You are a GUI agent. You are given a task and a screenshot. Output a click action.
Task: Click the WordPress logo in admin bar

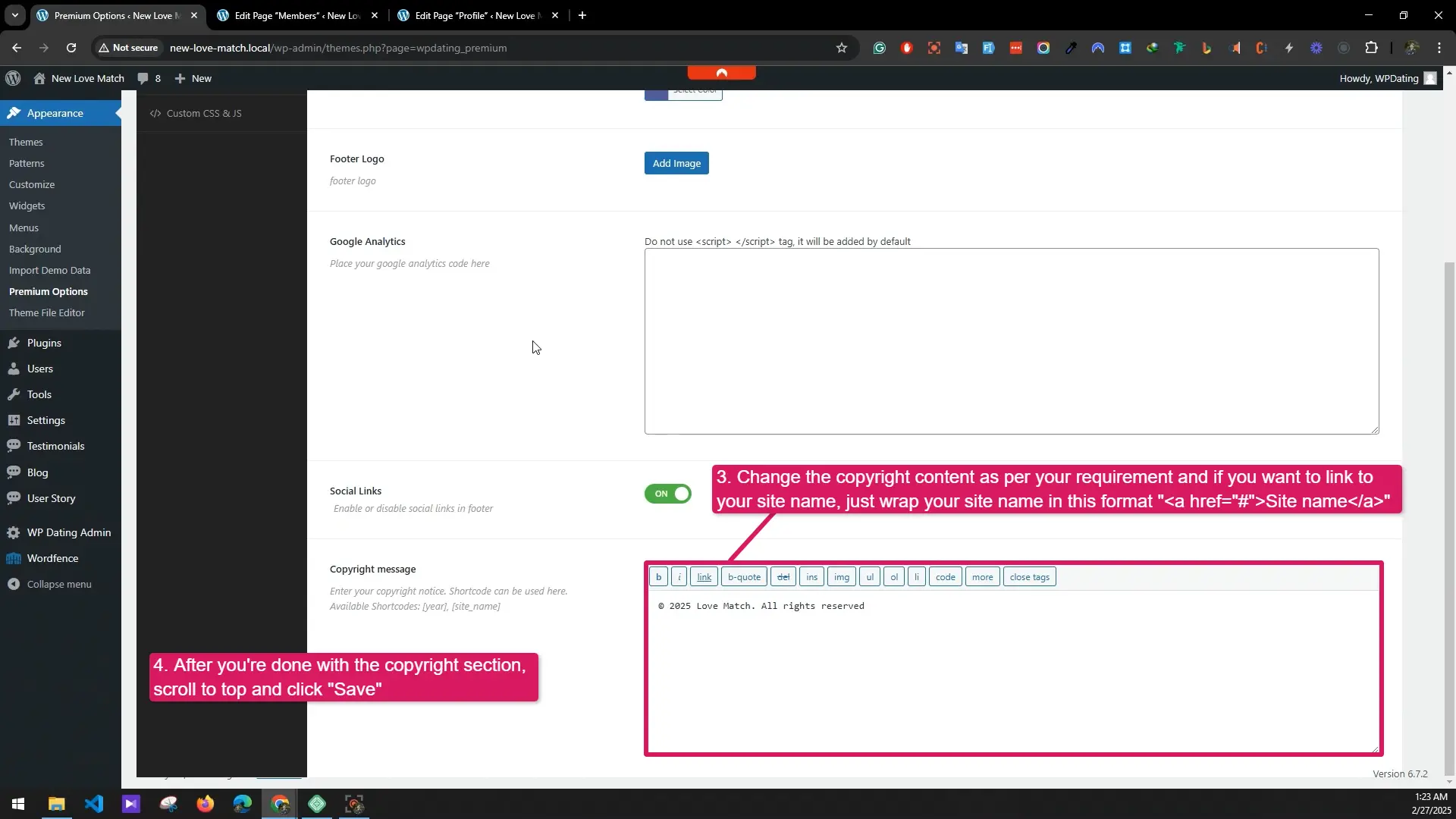[13, 78]
